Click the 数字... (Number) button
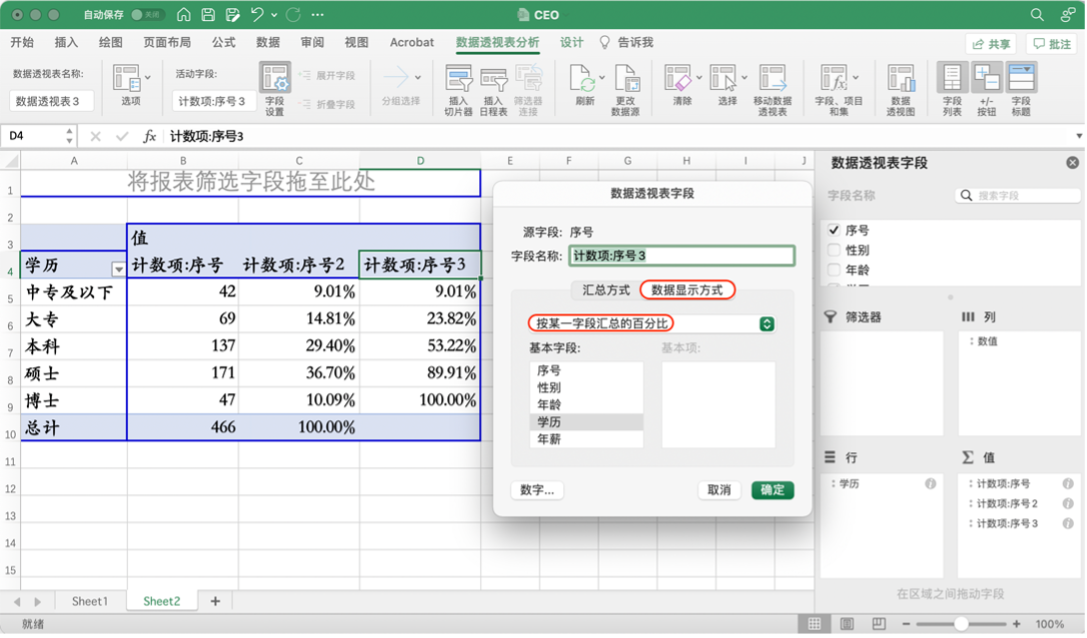The height and width of the screenshot is (638, 1087). (x=537, y=490)
